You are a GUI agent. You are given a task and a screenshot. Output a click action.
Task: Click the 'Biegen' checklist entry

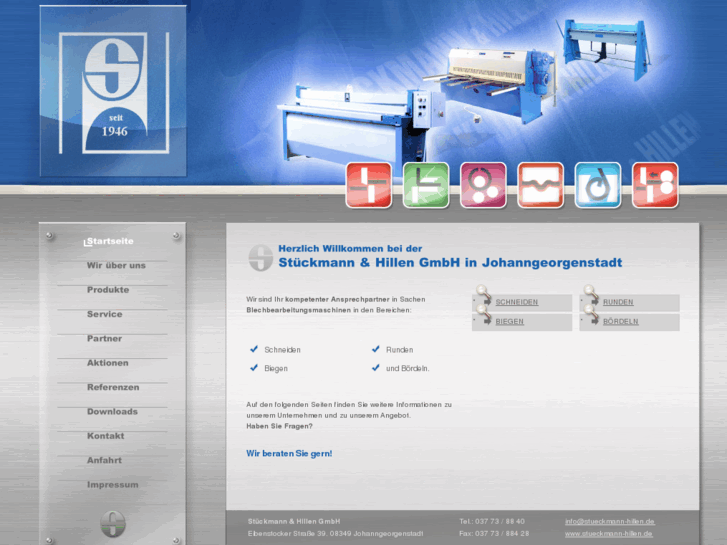point(276,368)
